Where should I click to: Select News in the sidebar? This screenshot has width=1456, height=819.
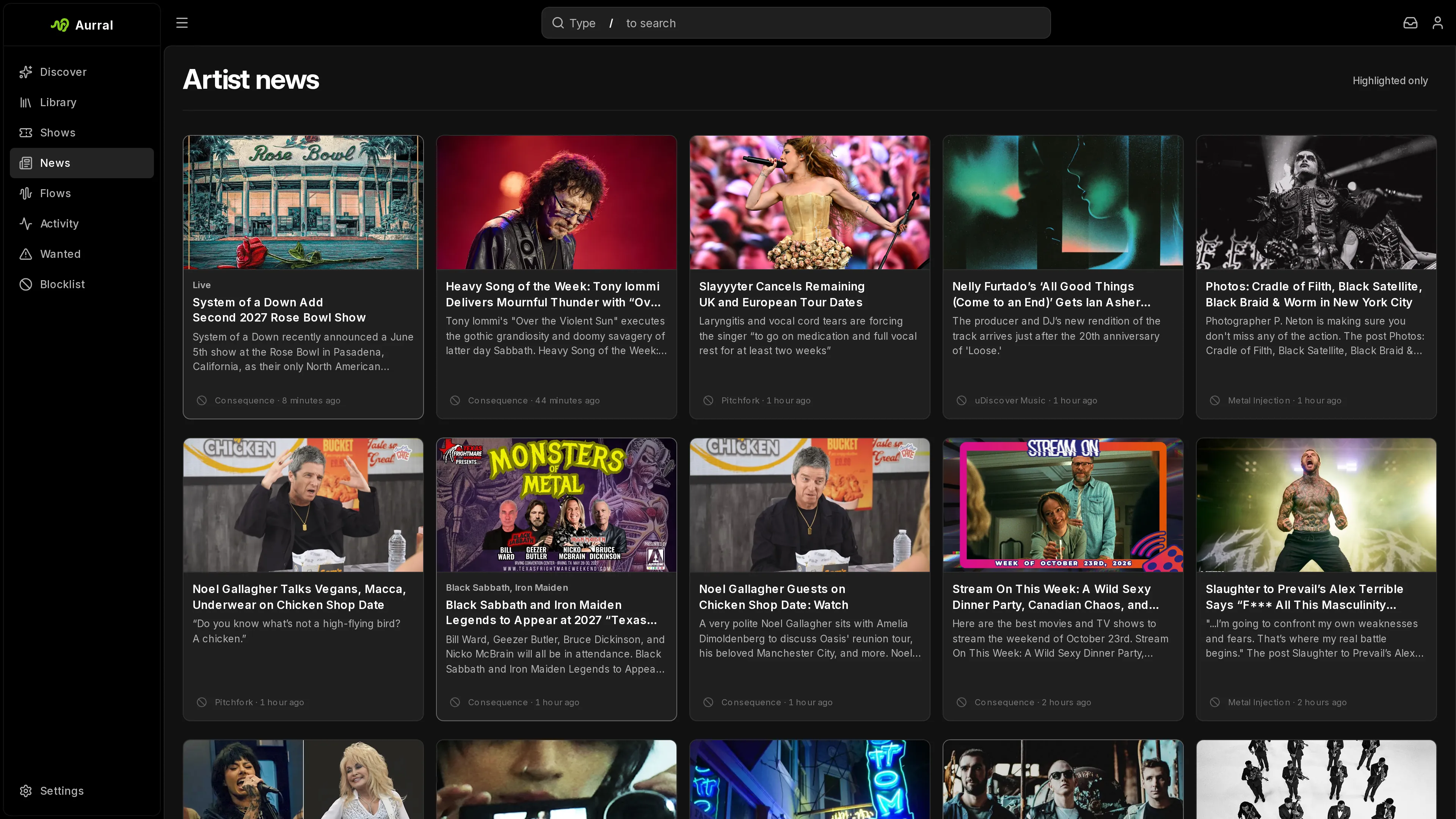(82, 163)
